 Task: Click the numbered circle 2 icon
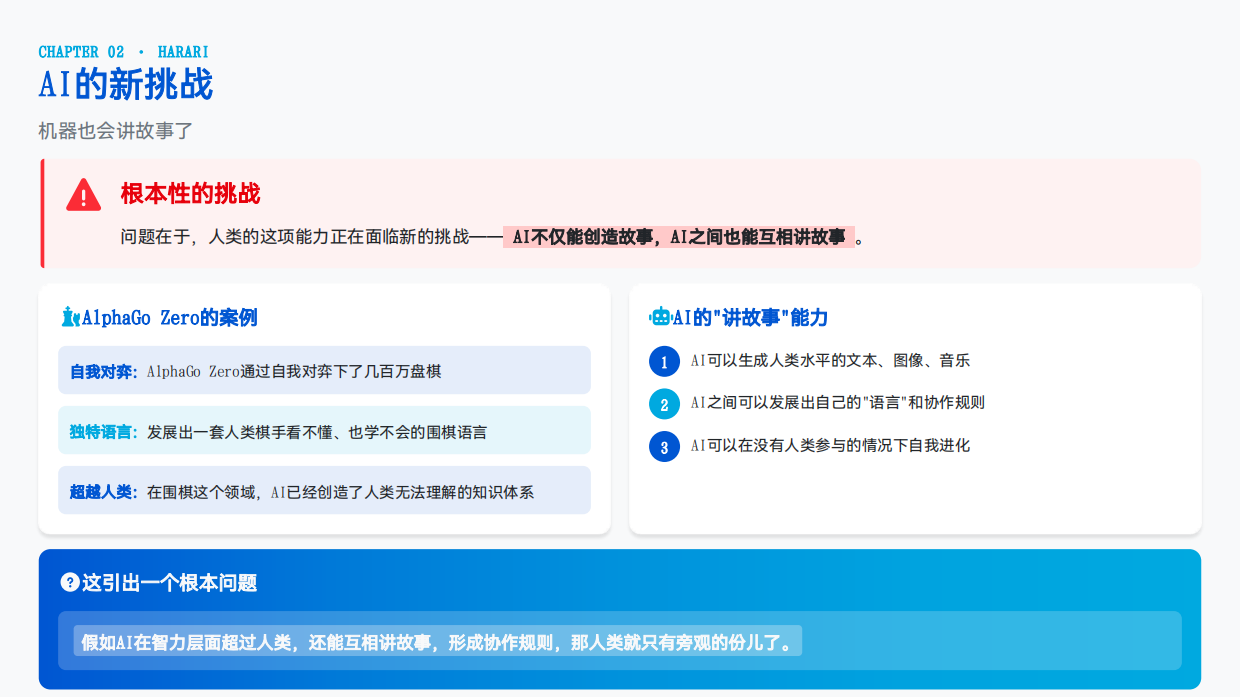(x=664, y=404)
